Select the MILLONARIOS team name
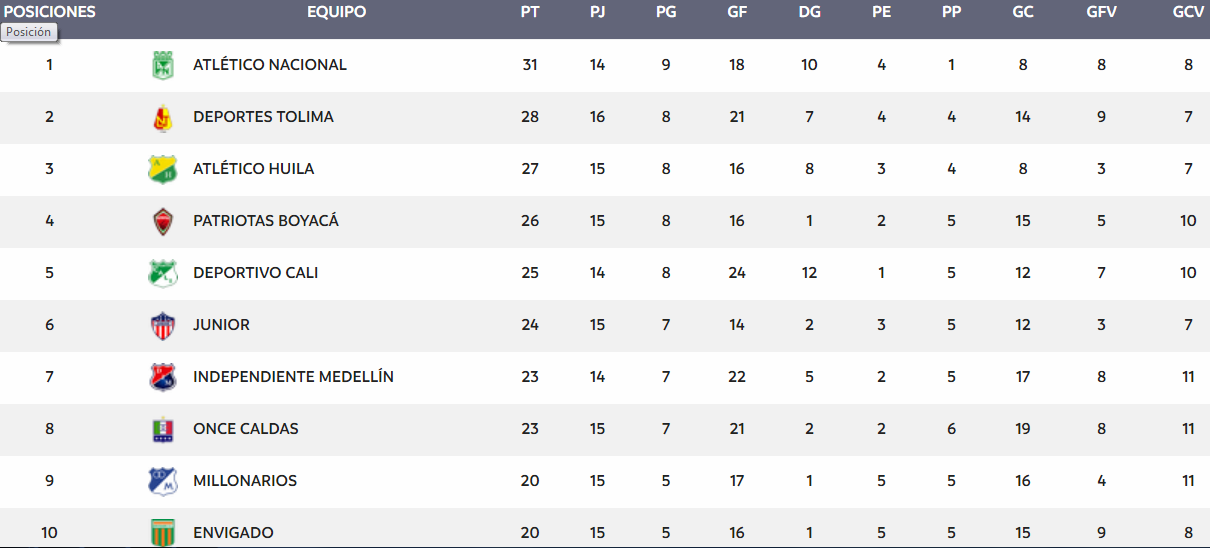1210x548 pixels. click(x=245, y=481)
